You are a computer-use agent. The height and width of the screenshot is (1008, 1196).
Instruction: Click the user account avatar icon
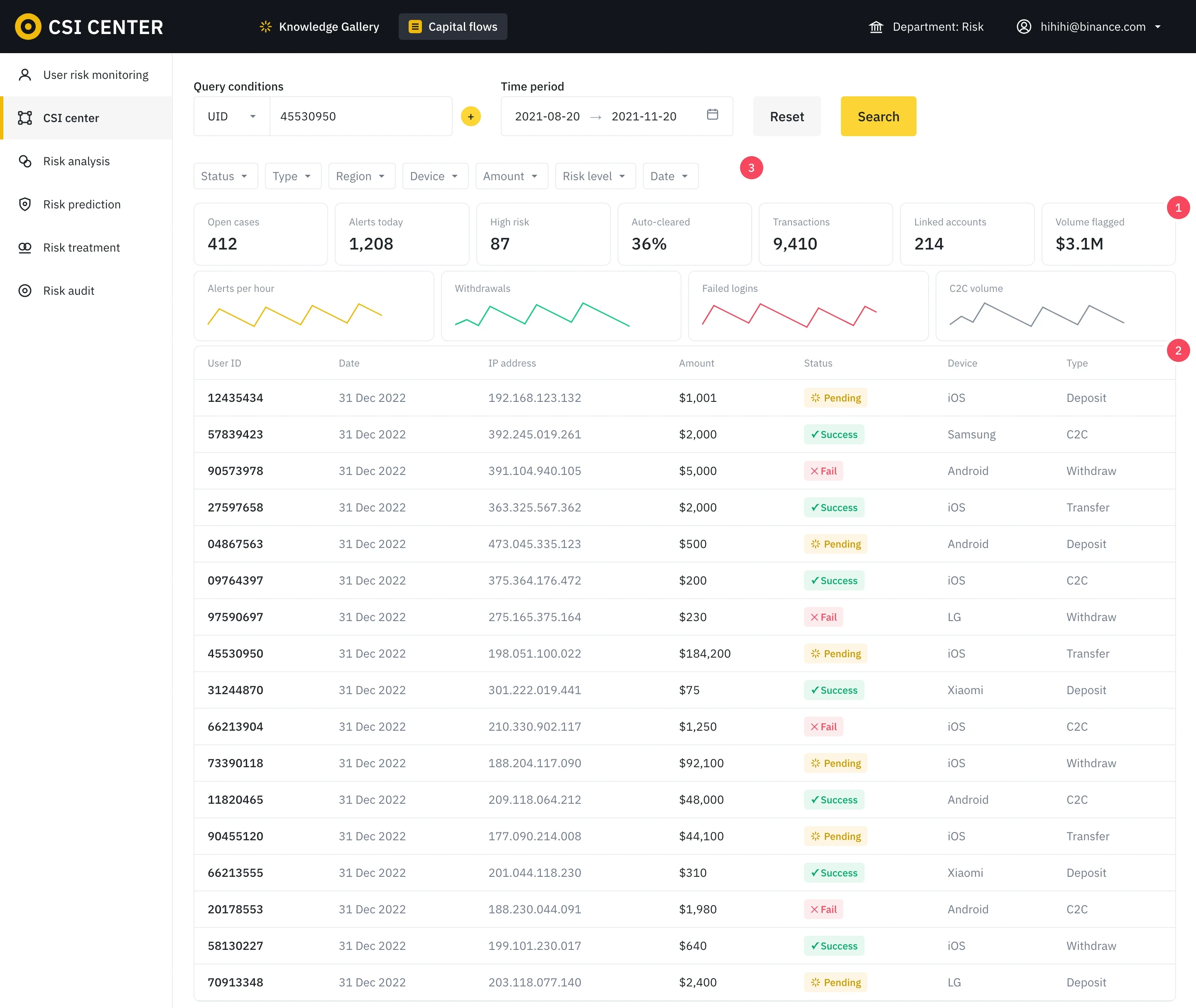(x=1024, y=26)
